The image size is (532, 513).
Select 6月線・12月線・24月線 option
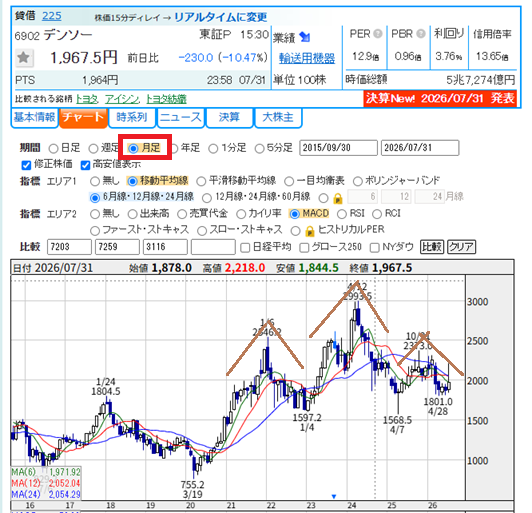click(95, 197)
